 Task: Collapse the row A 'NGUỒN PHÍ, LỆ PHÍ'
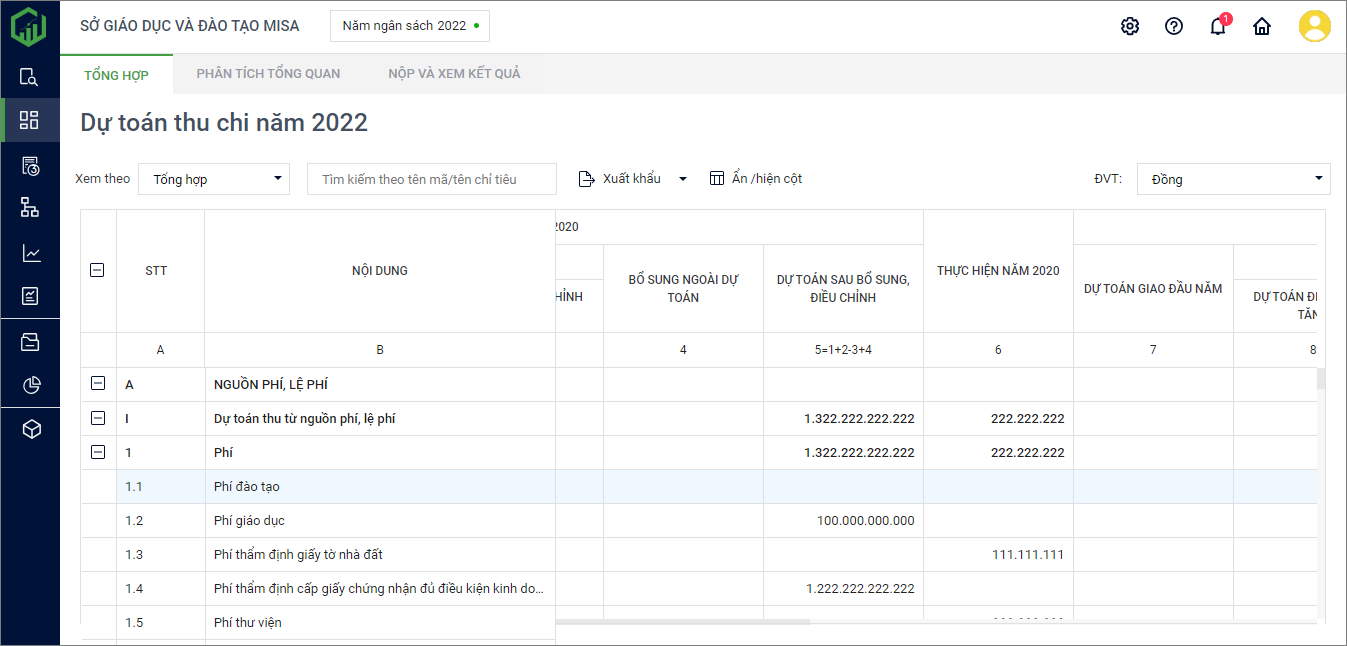tap(98, 384)
